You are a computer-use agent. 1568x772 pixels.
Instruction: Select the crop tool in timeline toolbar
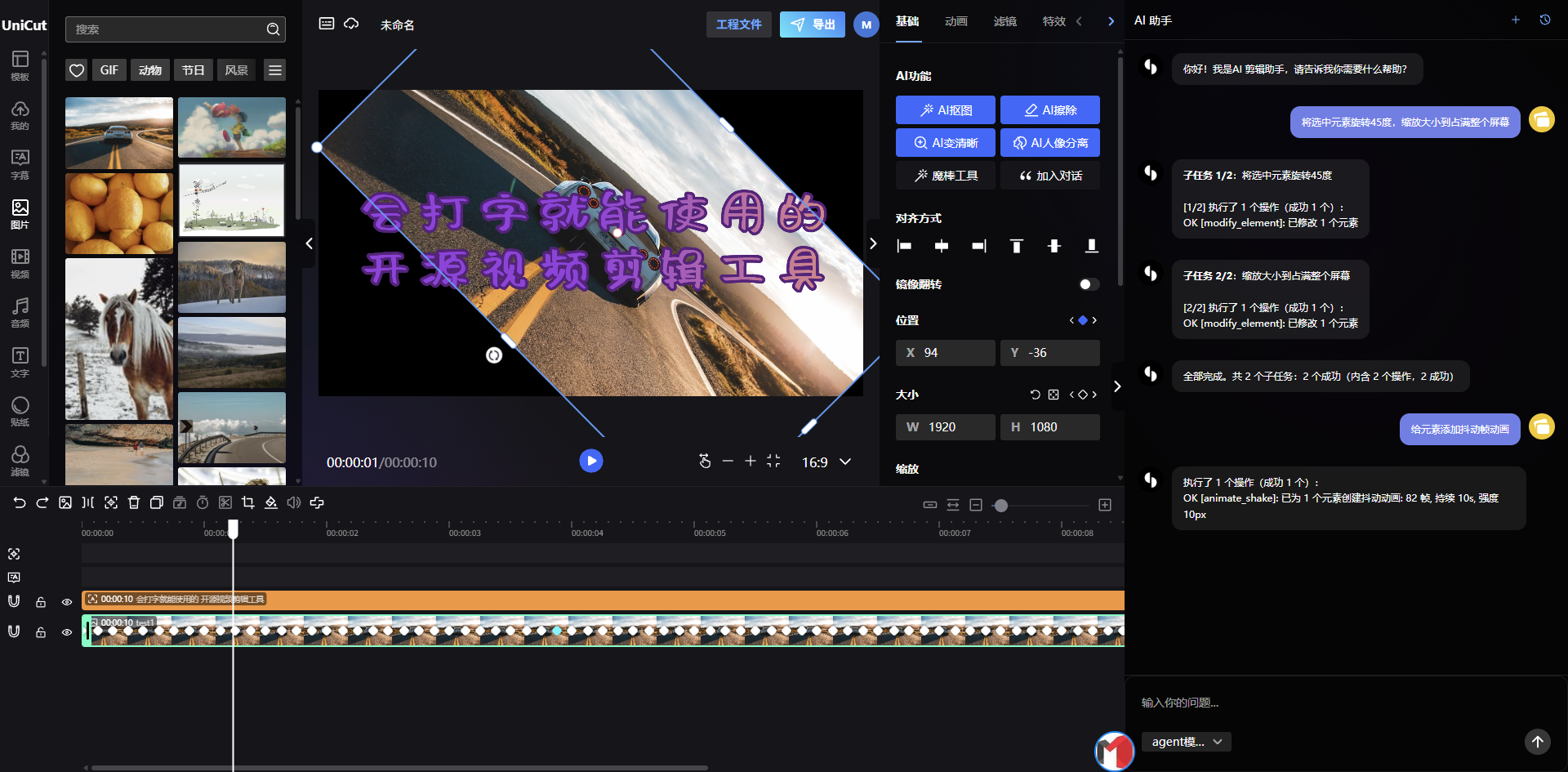click(248, 503)
